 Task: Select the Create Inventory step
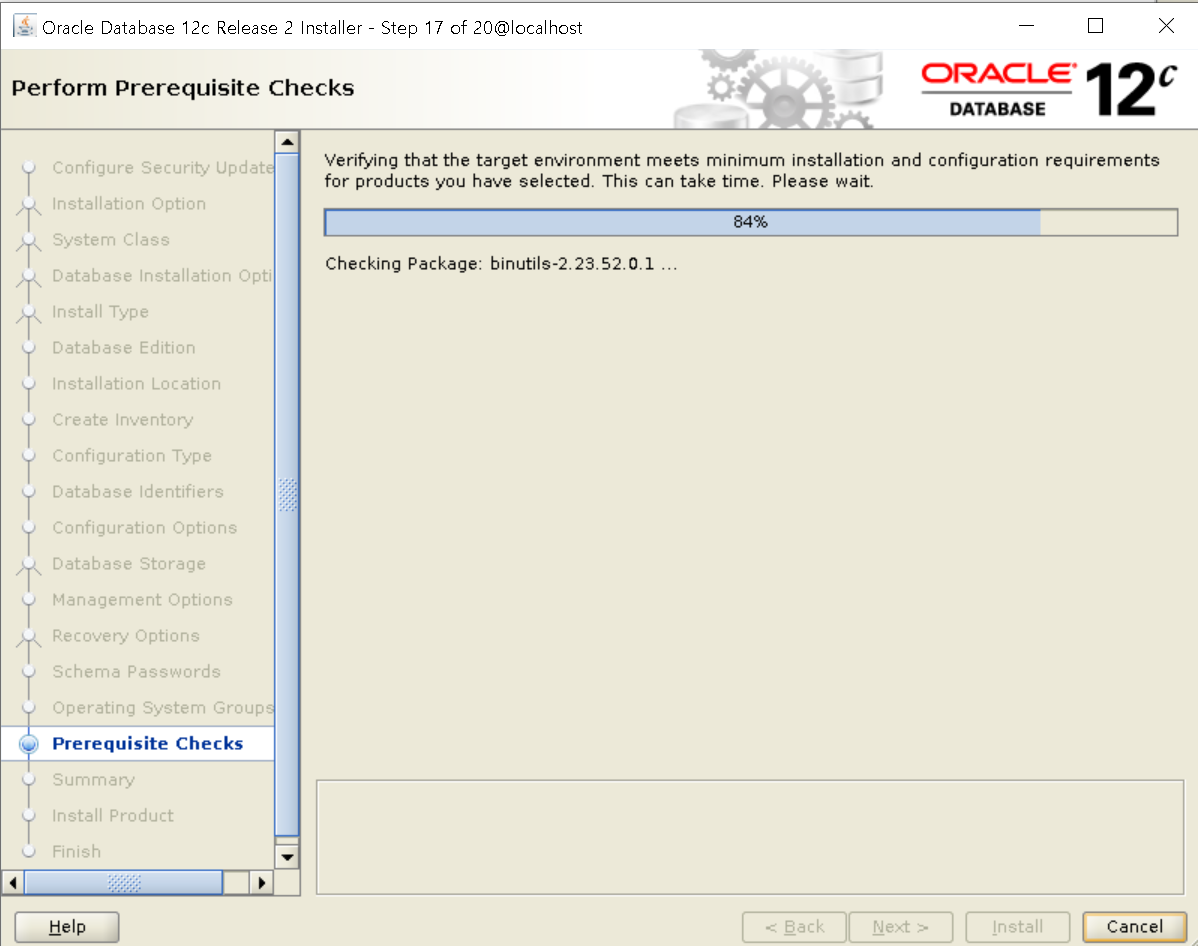click(x=122, y=419)
